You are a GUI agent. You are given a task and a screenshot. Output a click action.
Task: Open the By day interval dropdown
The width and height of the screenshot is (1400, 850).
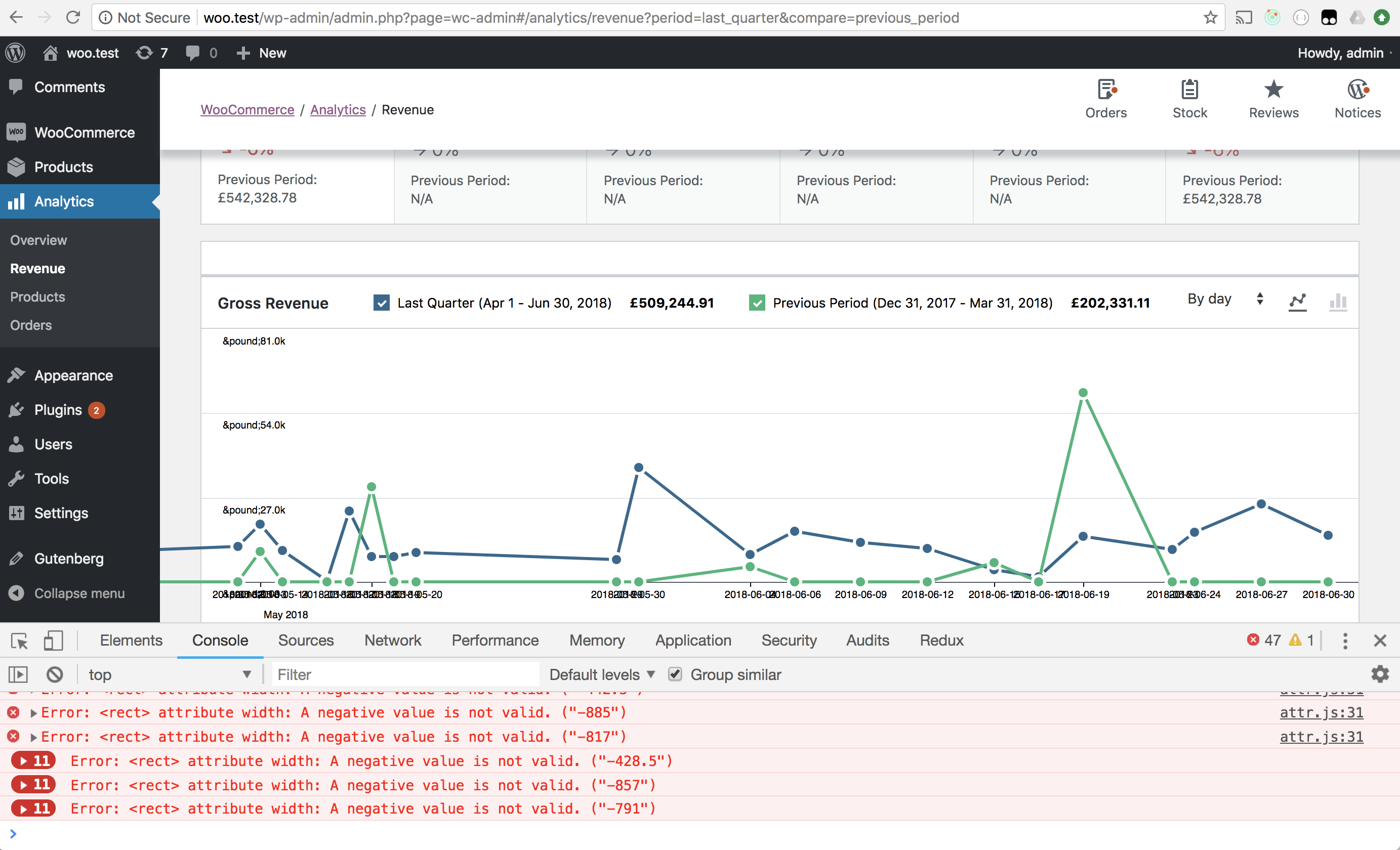[1224, 299]
